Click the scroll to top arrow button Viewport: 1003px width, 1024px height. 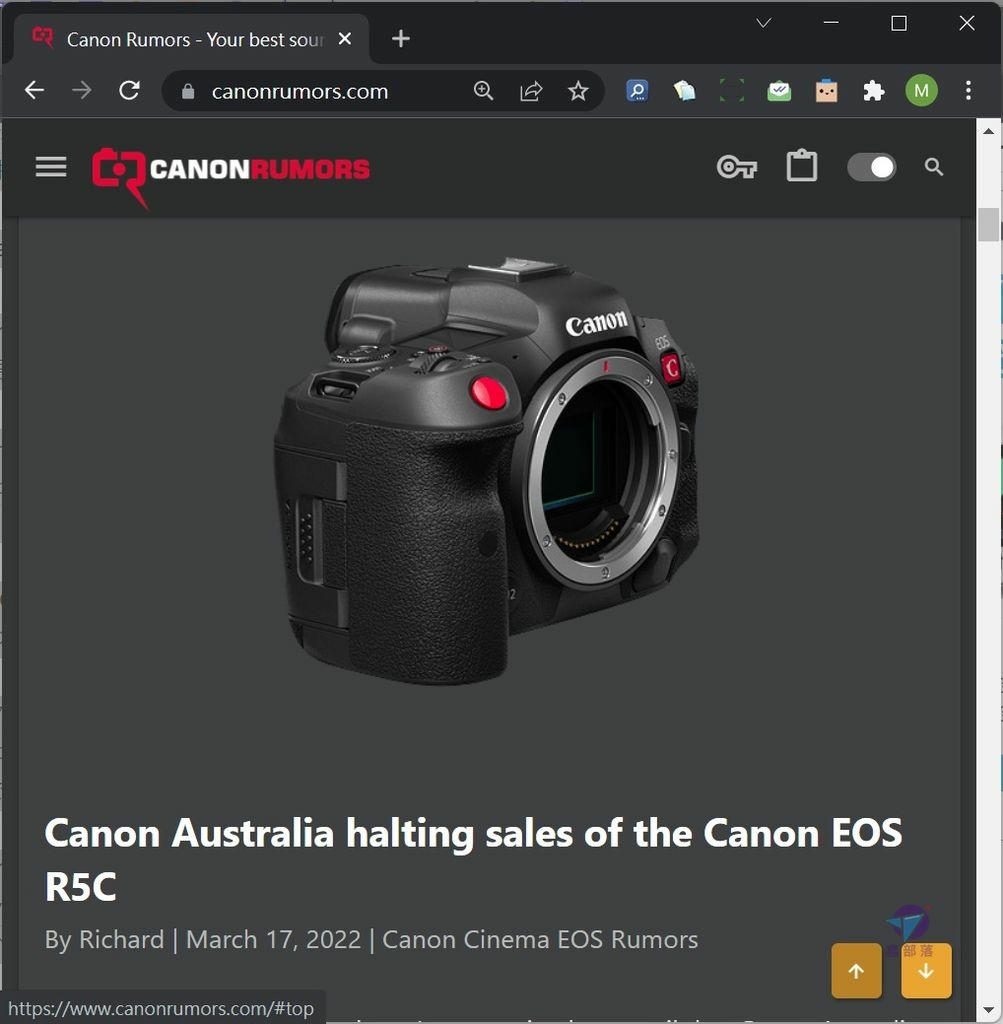(x=856, y=970)
